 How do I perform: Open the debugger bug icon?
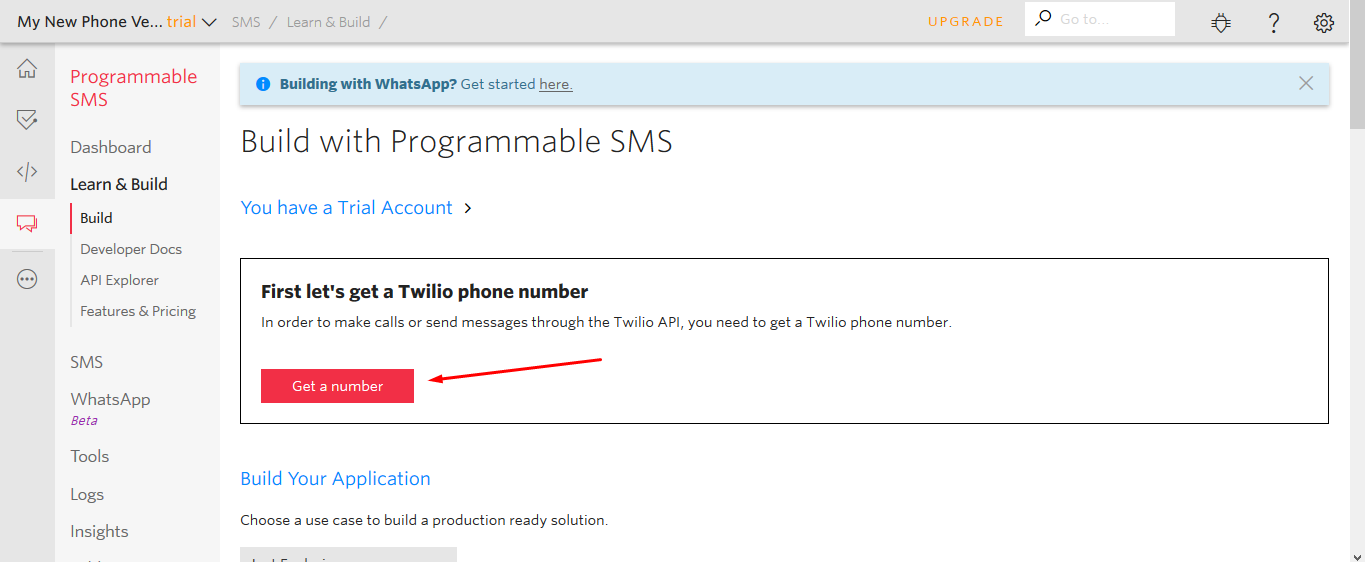(x=1221, y=22)
